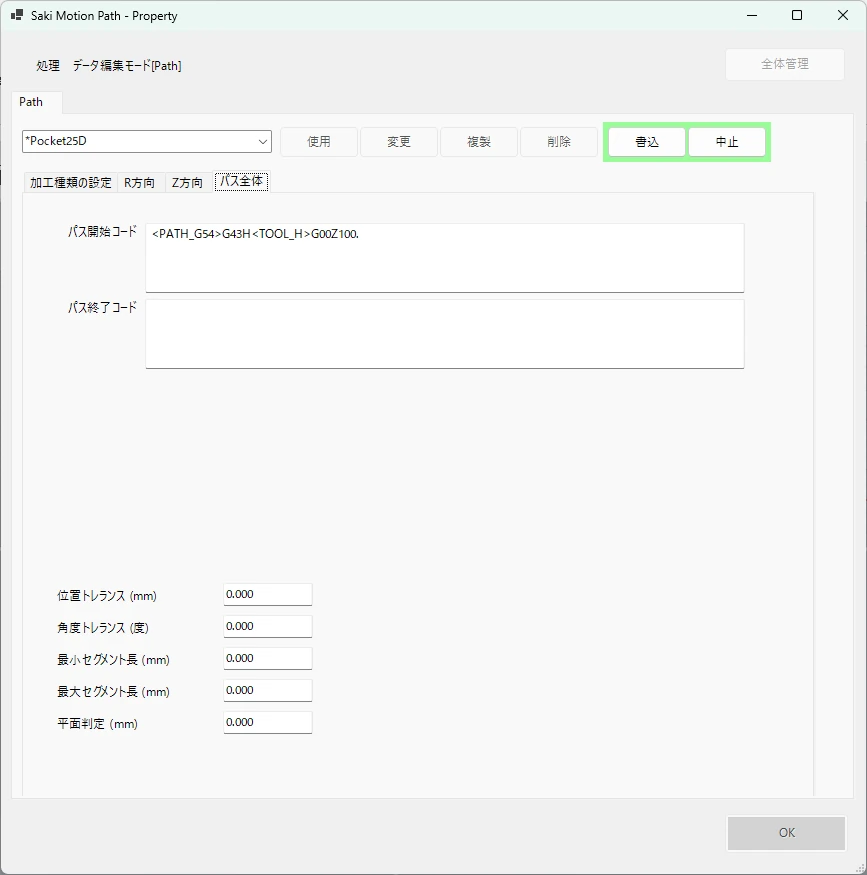Click the Saki Motion Path app icon
867x875 pixels.
click(x=17, y=15)
